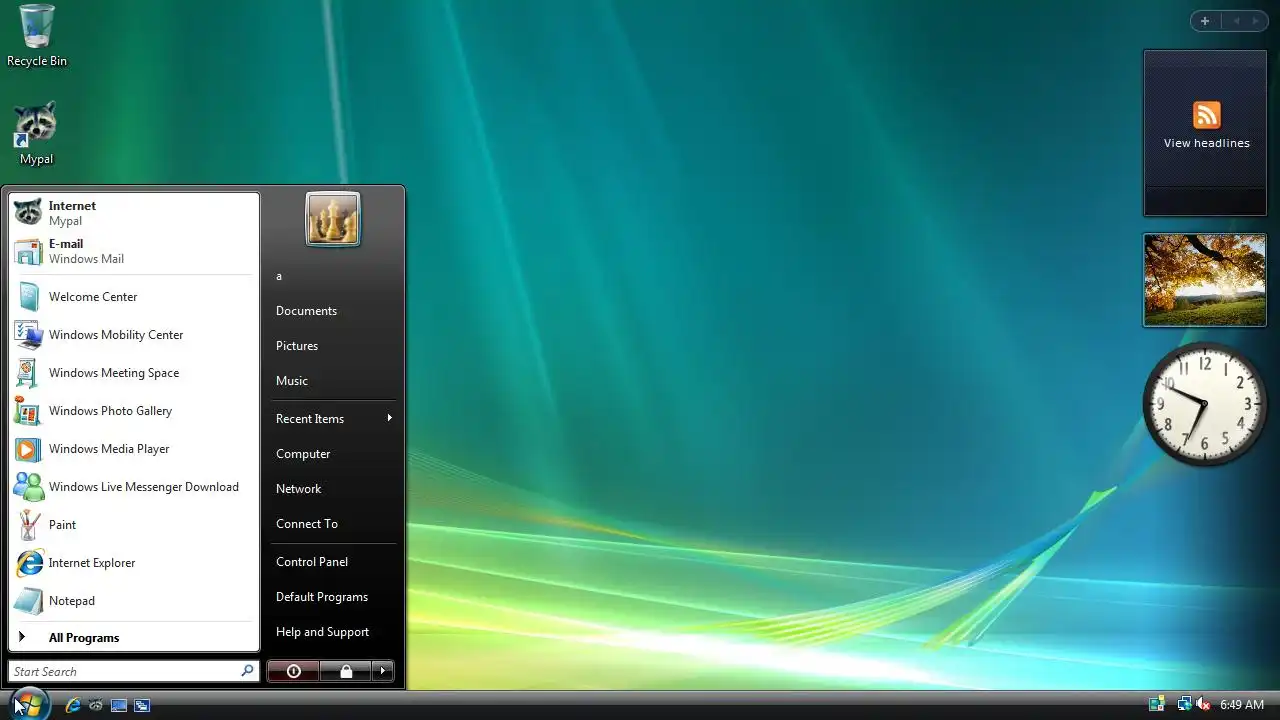The height and width of the screenshot is (720, 1280).
Task: Open Help and Support
Action: pos(333,632)
